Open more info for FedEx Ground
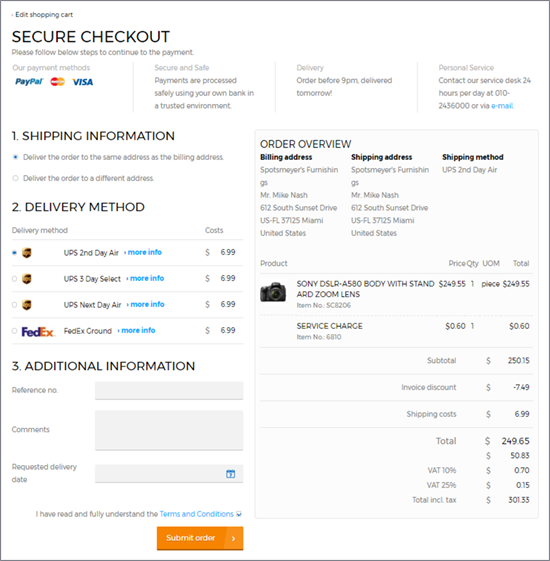Image resolution: width=550 pixels, height=561 pixels. tap(136, 331)
